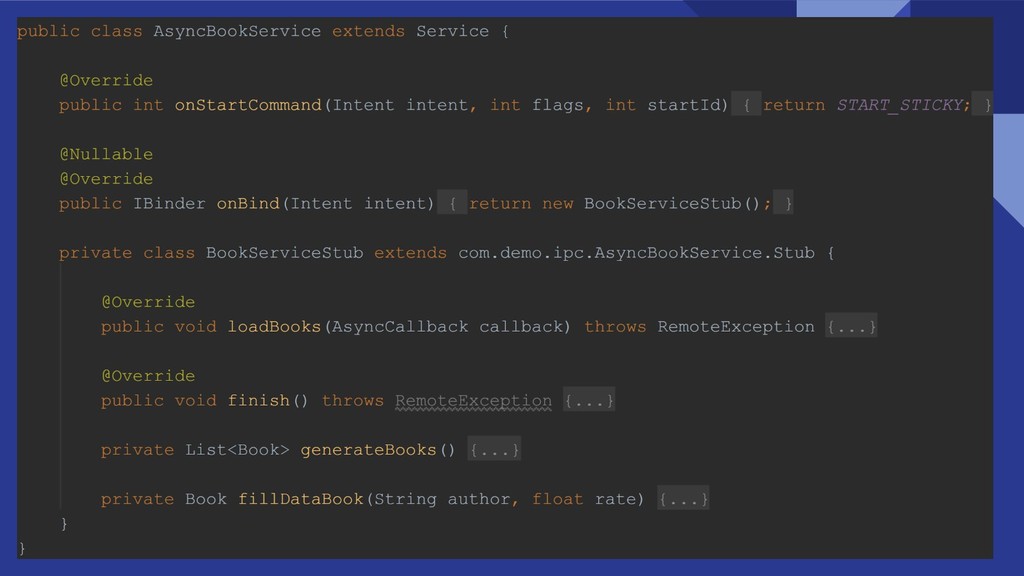
Task: Click the @Override above onStartCommand
Action: point(106,80)
